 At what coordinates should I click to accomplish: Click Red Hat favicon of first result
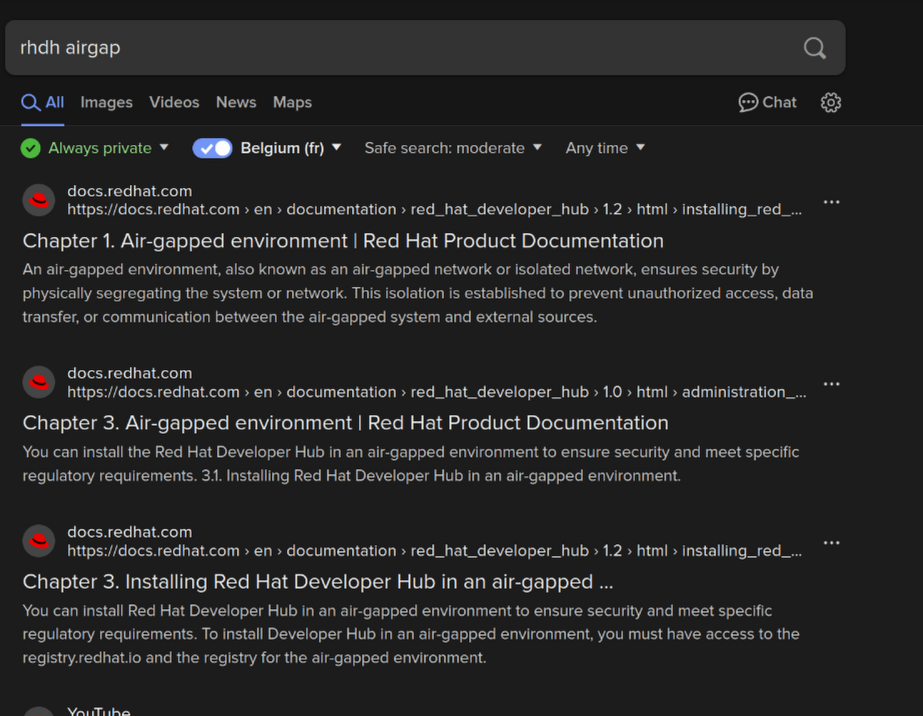tap(39, 200)
